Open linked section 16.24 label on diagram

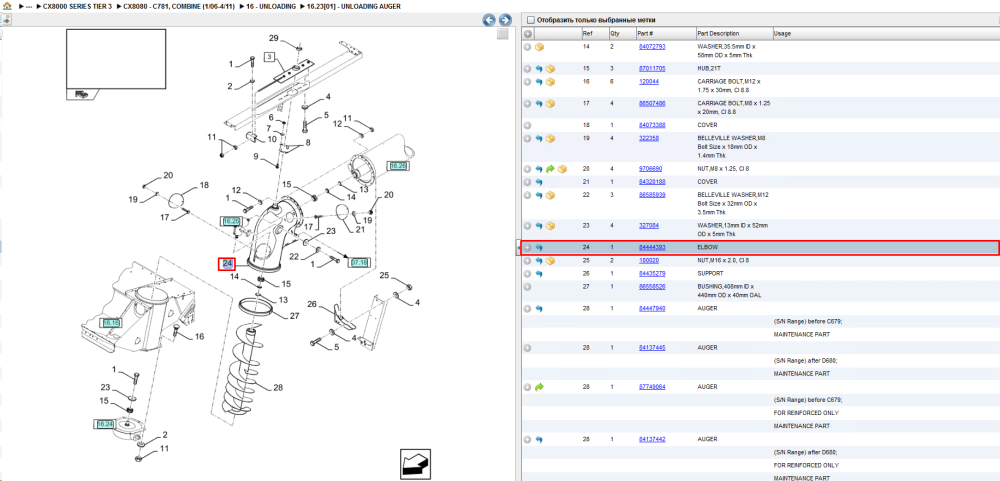105,424
